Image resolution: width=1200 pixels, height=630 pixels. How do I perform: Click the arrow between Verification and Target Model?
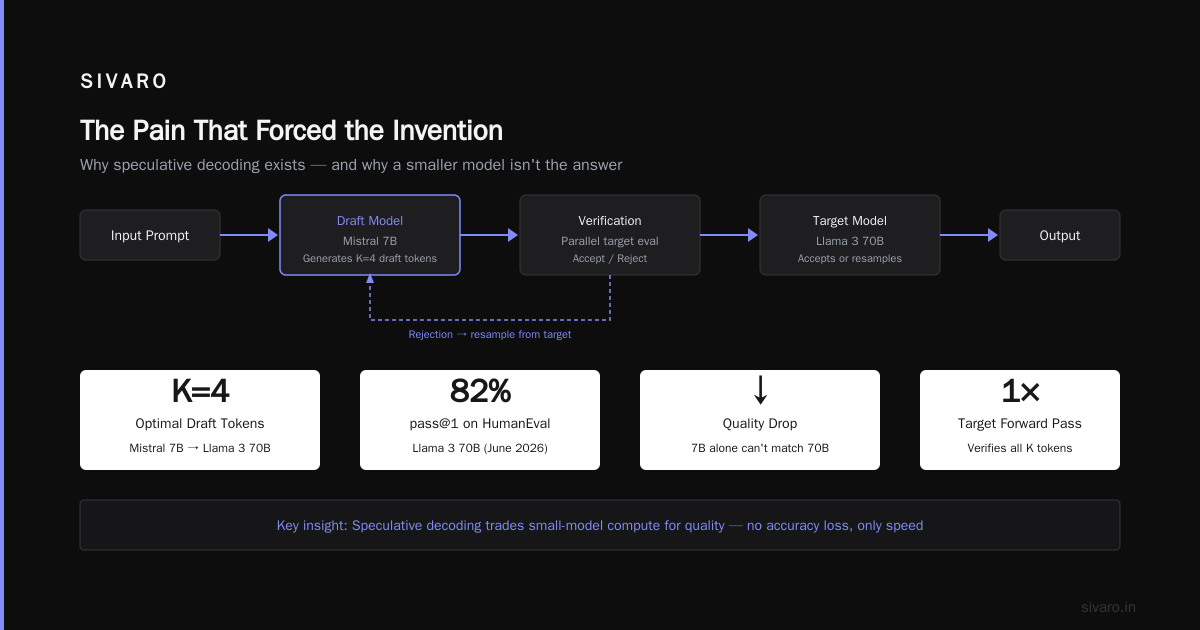point(729,235)
